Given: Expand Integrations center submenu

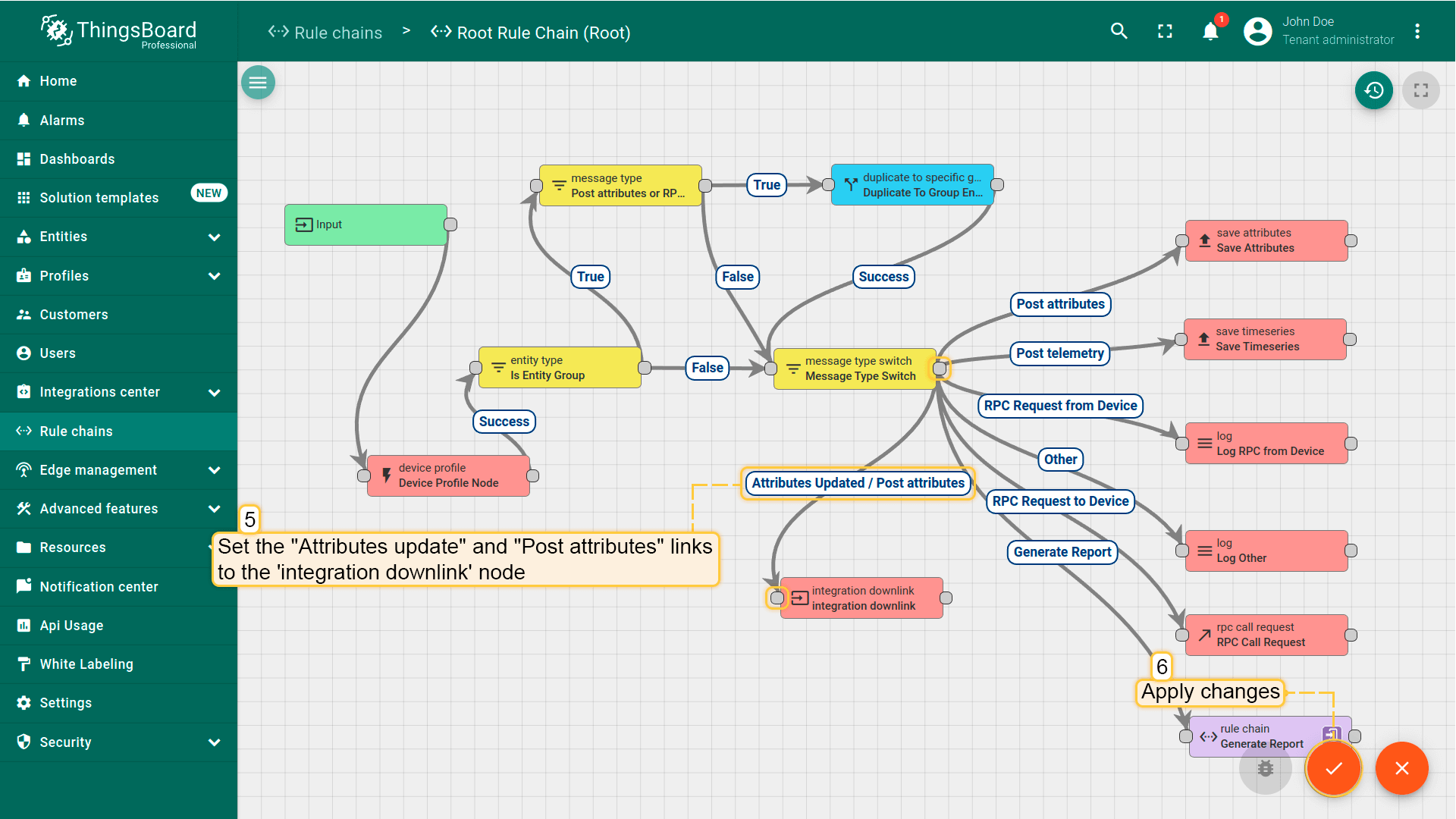Looking at the screenshot, I should 214,392.
